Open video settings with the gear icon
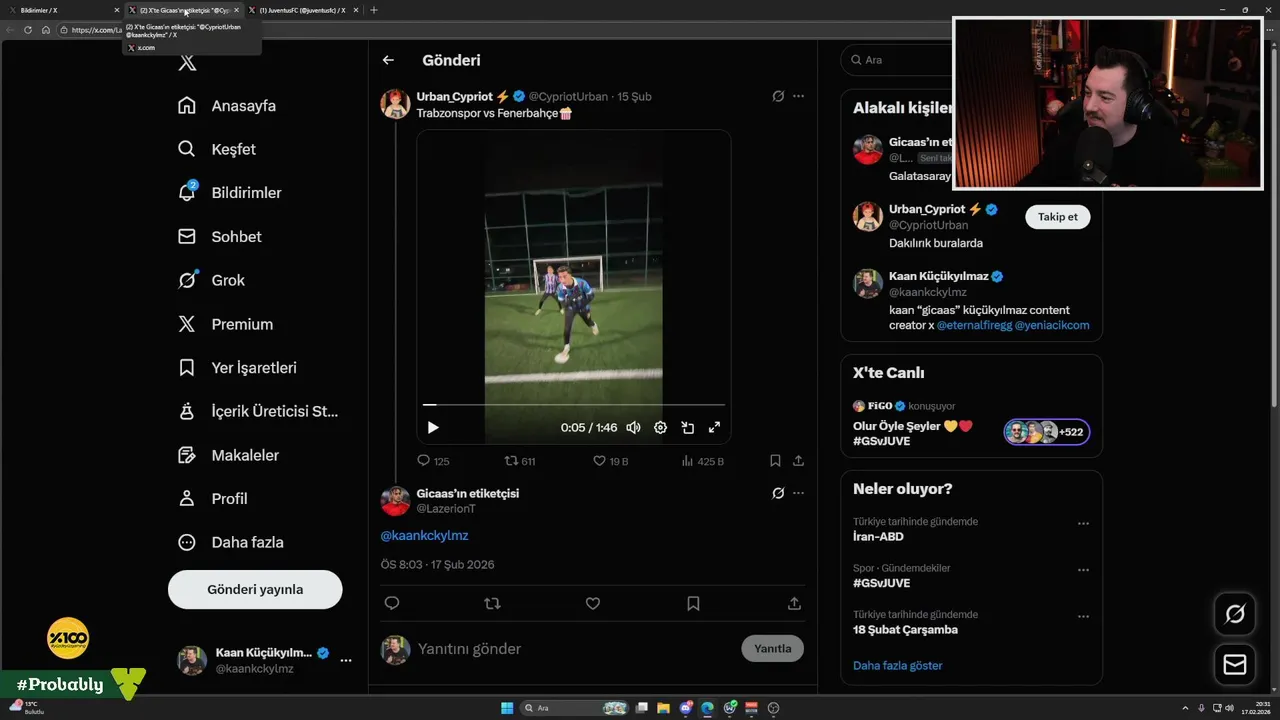Screen dimensions: 1280x720 (x=660, y=427)
